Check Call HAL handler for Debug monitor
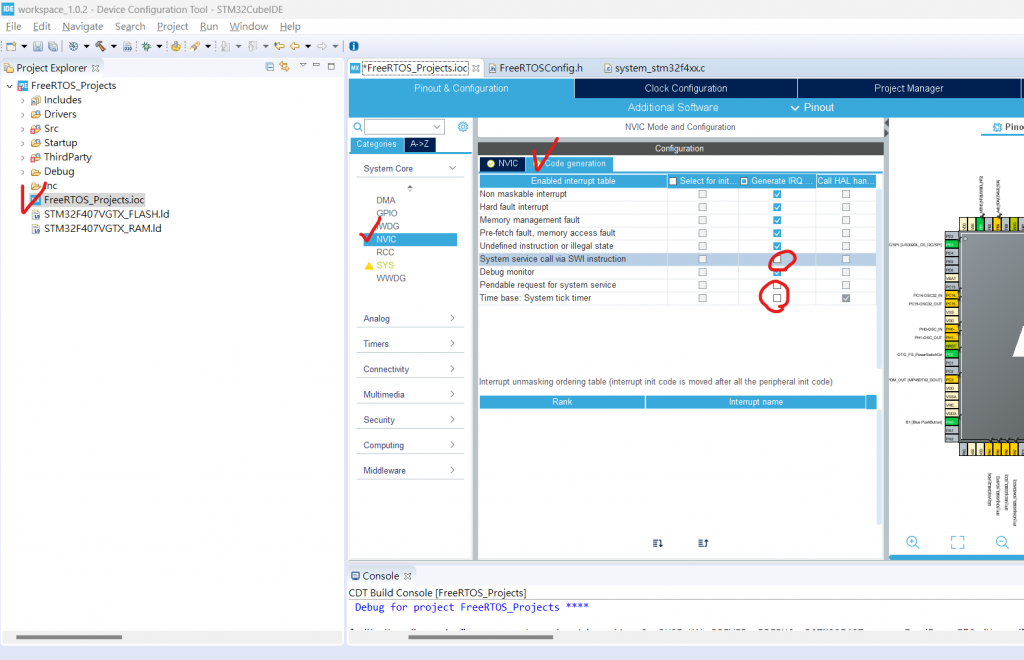1024x660 pixels. pos(846,272)
